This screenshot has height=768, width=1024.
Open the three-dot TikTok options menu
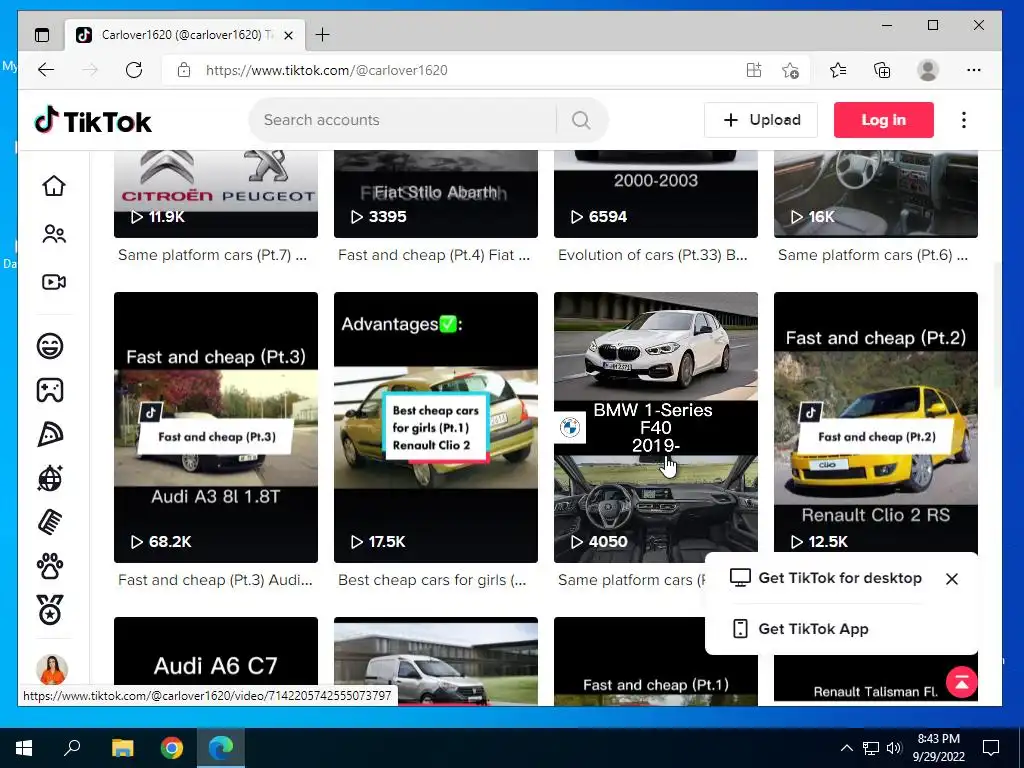(x=964, y=120)
